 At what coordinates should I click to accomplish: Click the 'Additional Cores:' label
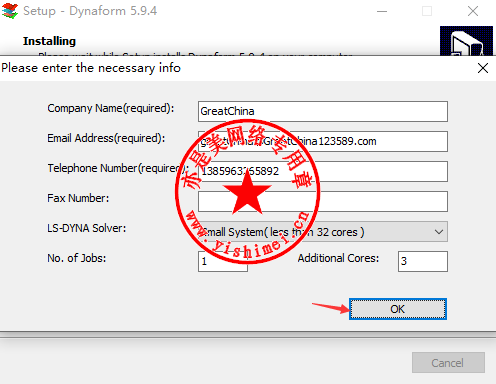[x=338, y=258]
